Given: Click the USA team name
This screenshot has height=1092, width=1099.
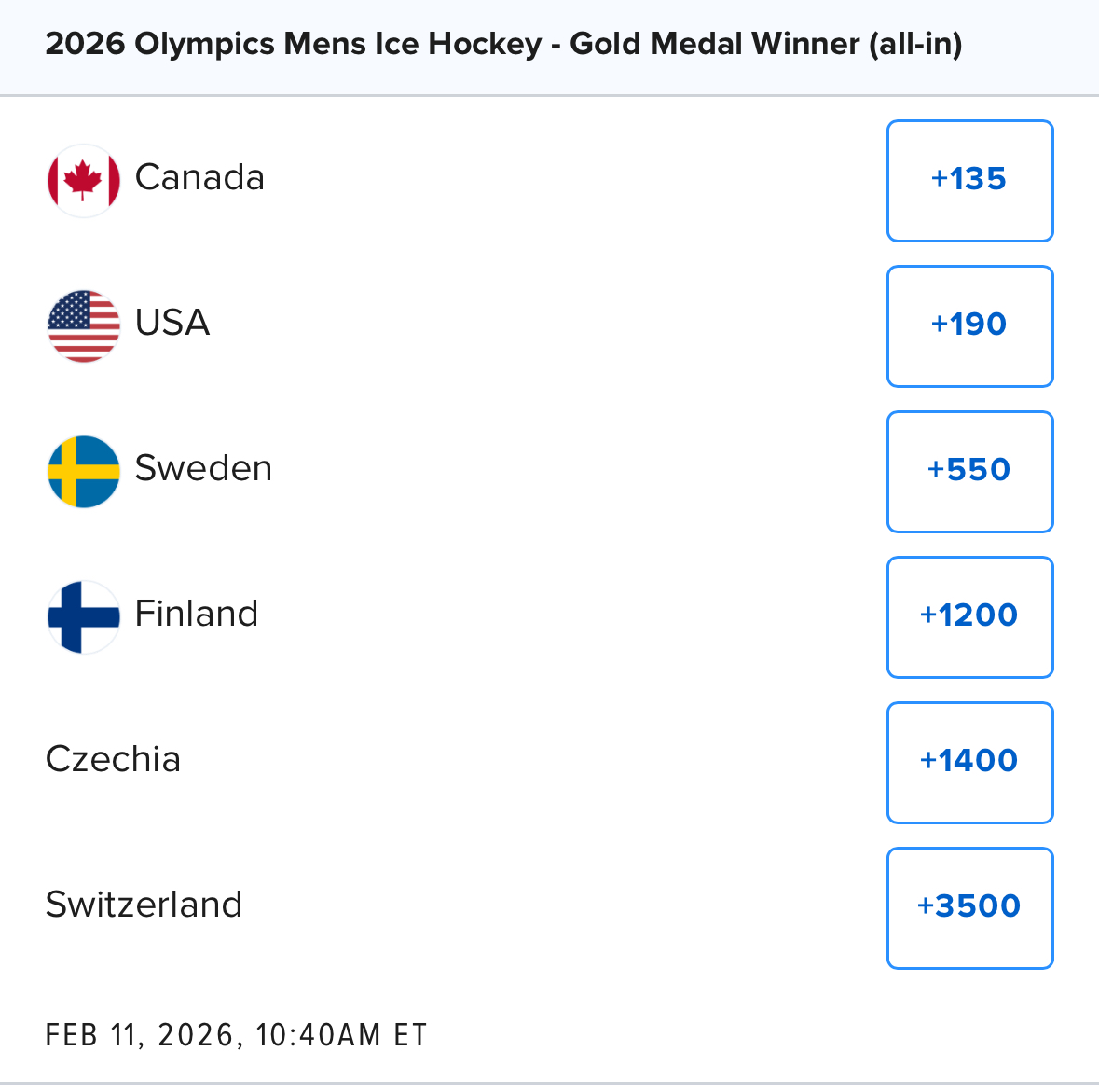Looking at the screenshot, I should 172,323.
